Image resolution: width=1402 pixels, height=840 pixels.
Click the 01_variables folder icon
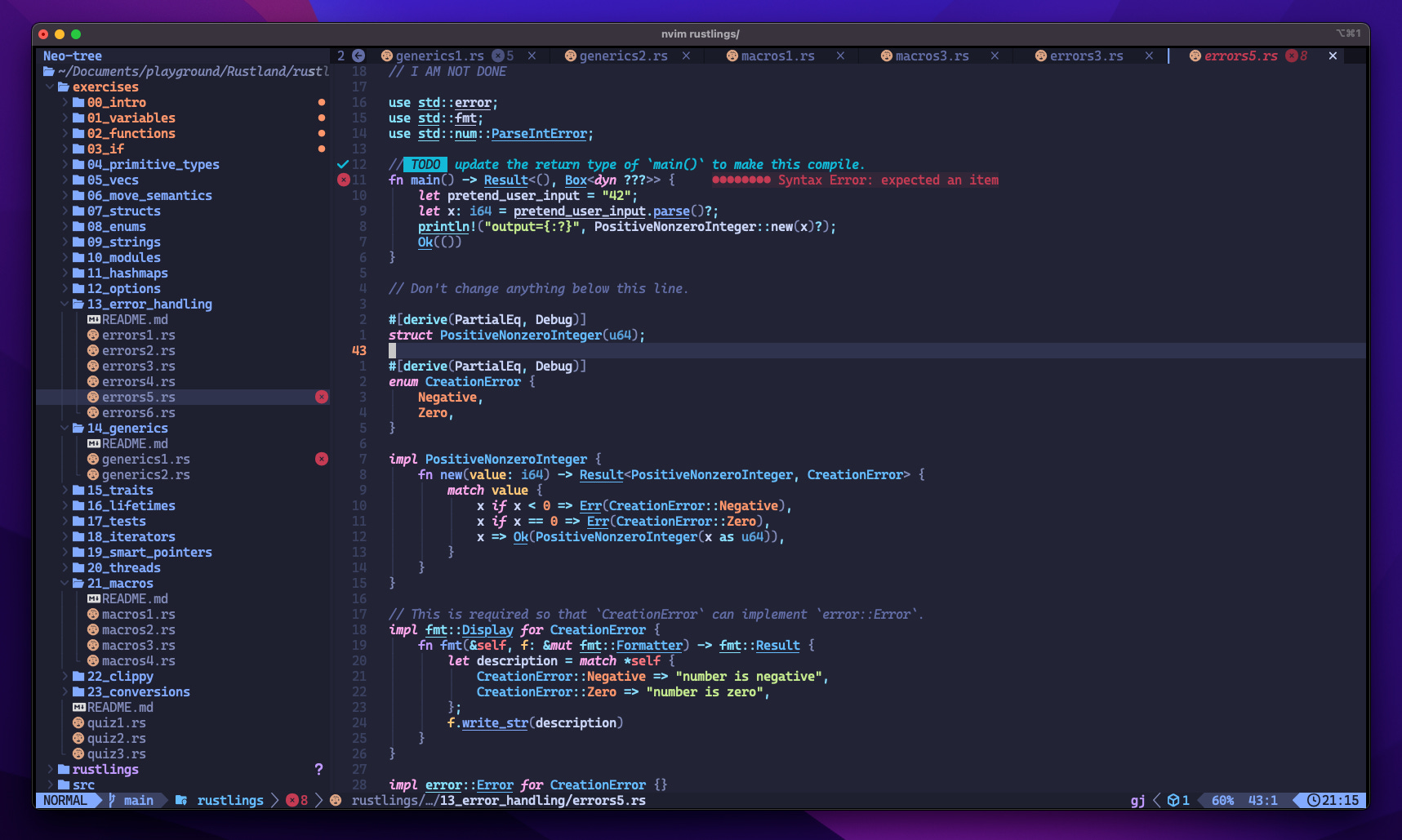click(78, 118)
